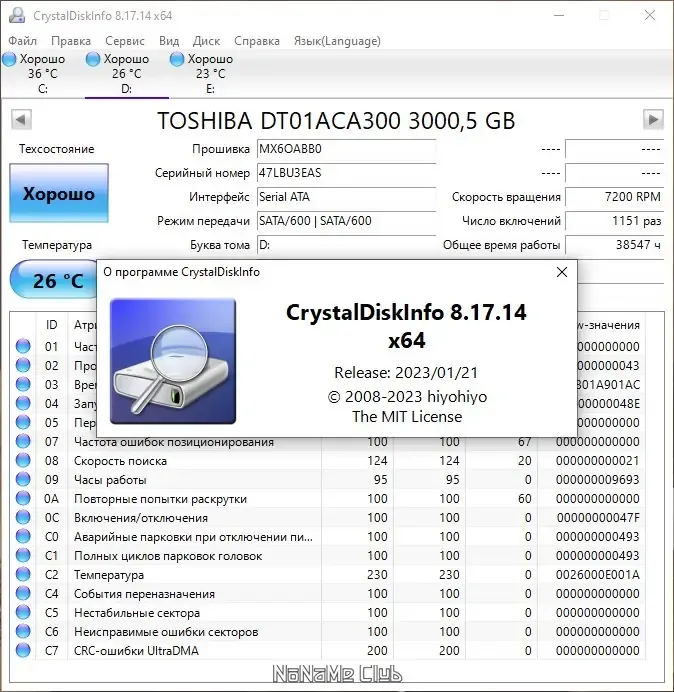The image size is (674, 692).
Task: Select Аварийные парковки при отключении attribute
Action: coord(193,537)
